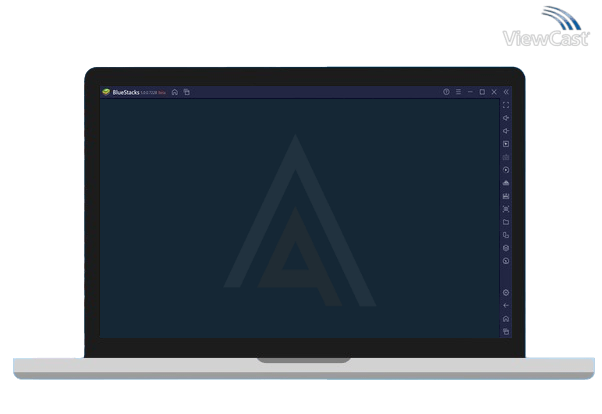
Task: Click the dimmed keyboard controls icon
Action: click(506, 157)
